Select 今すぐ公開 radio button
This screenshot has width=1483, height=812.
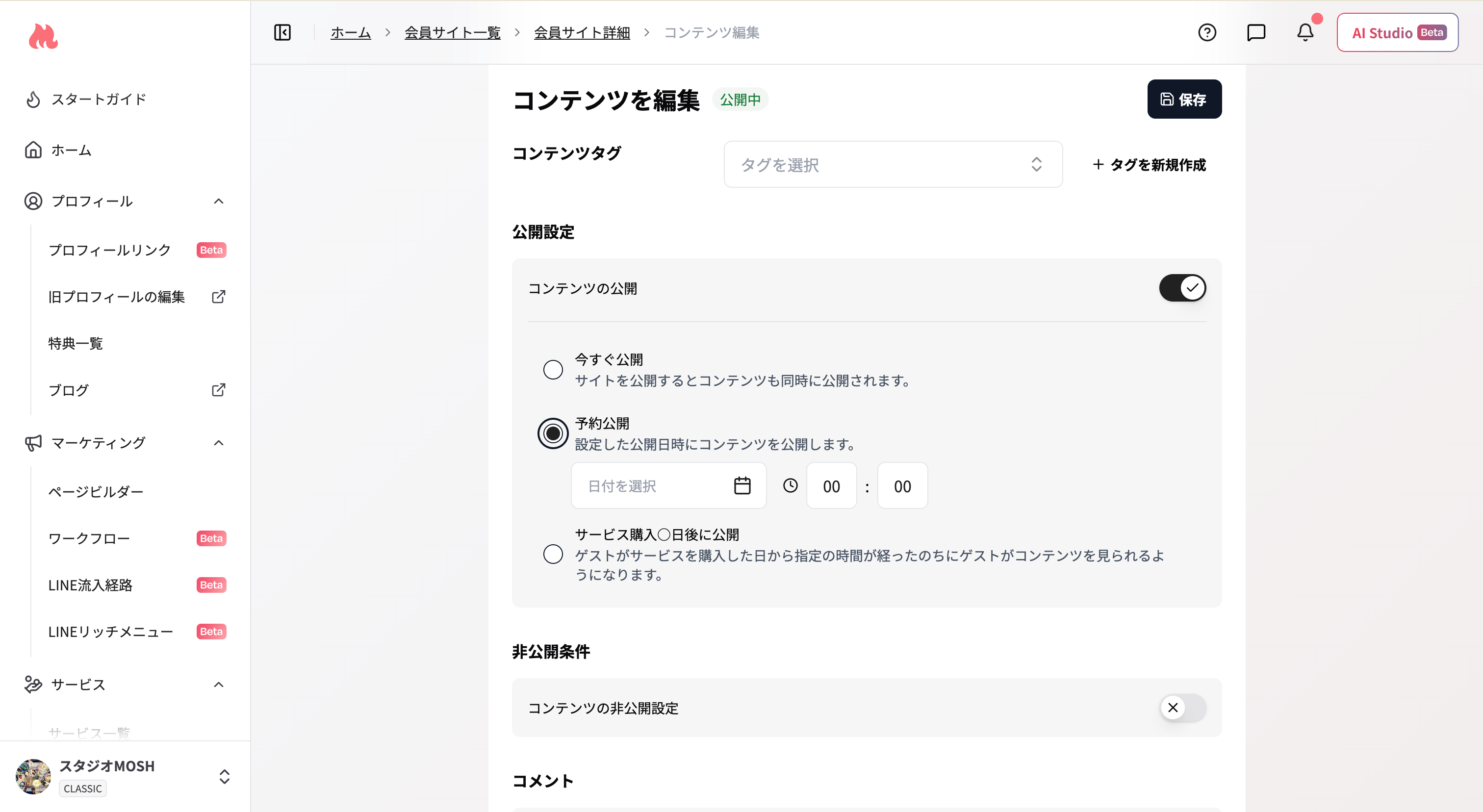(x=553, y=369)
